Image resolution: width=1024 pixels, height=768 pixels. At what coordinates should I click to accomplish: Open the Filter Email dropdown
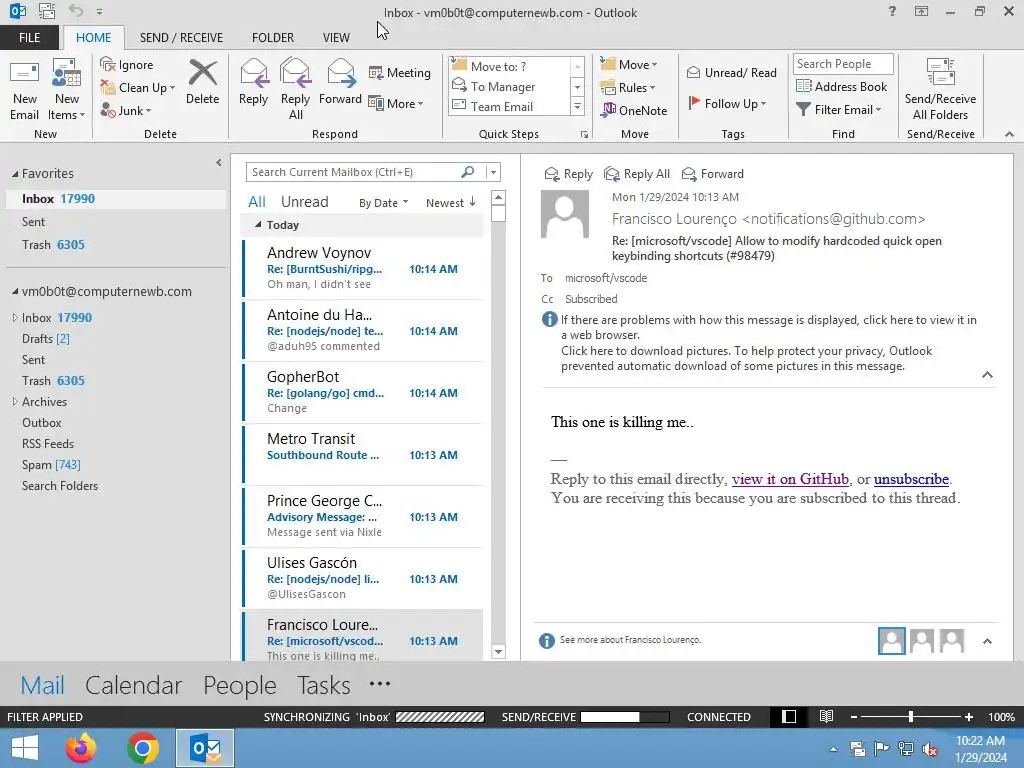[839, 110]
